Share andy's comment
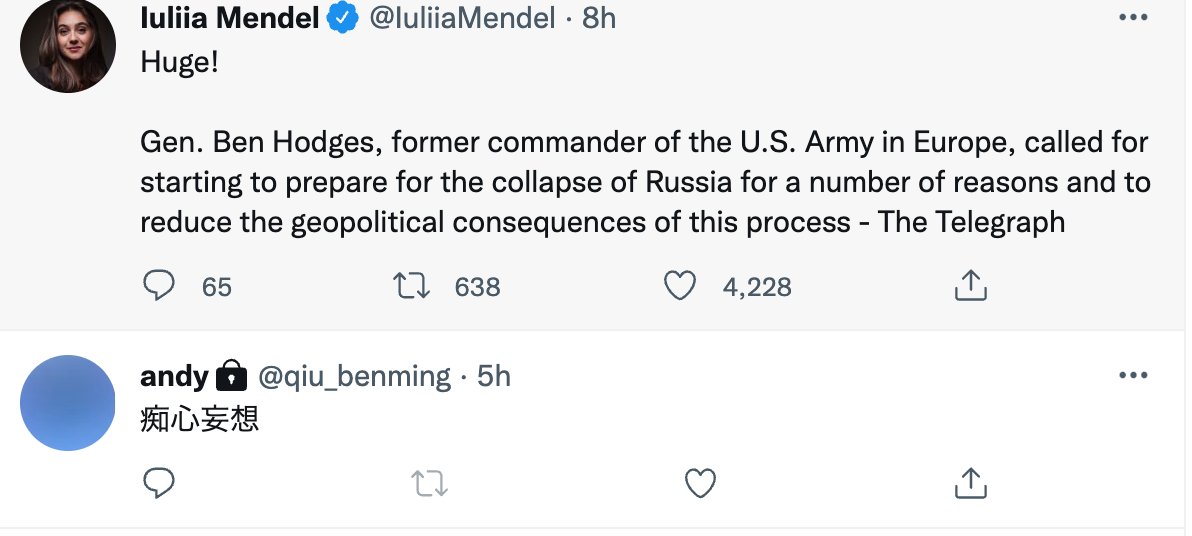Image resolution: width=1192 pixels, height=536 pixels. click(970, 484)
